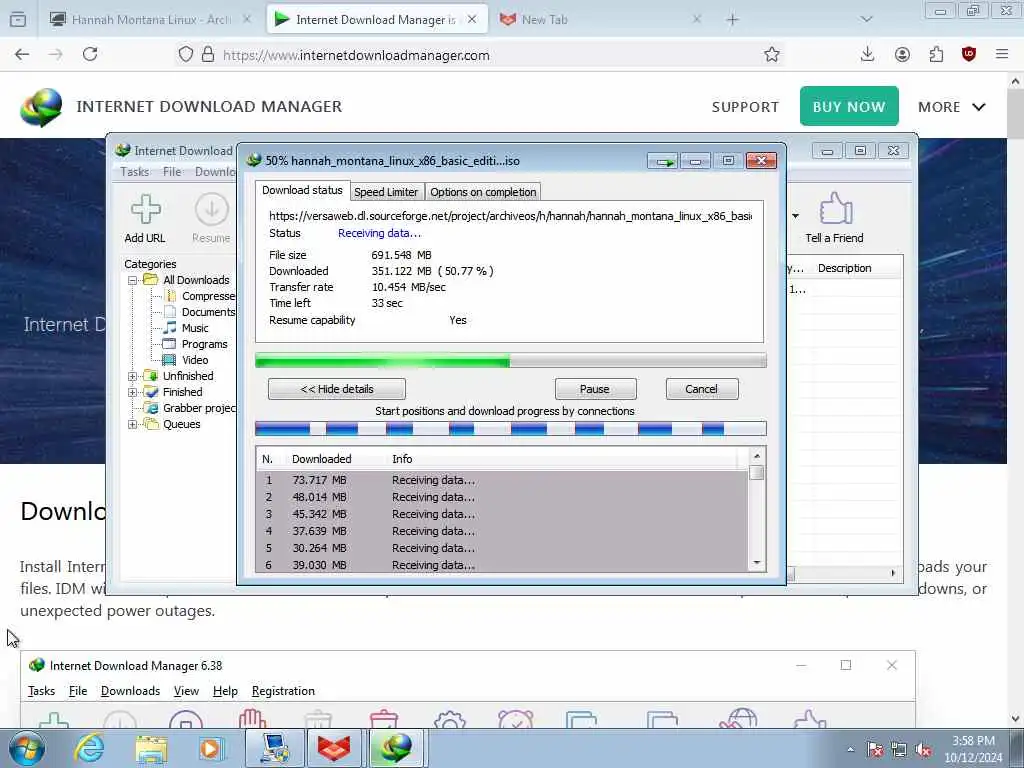This screenshot has height=768, width=1024.
Task: Pause the download
Action: tap(595, 389)
